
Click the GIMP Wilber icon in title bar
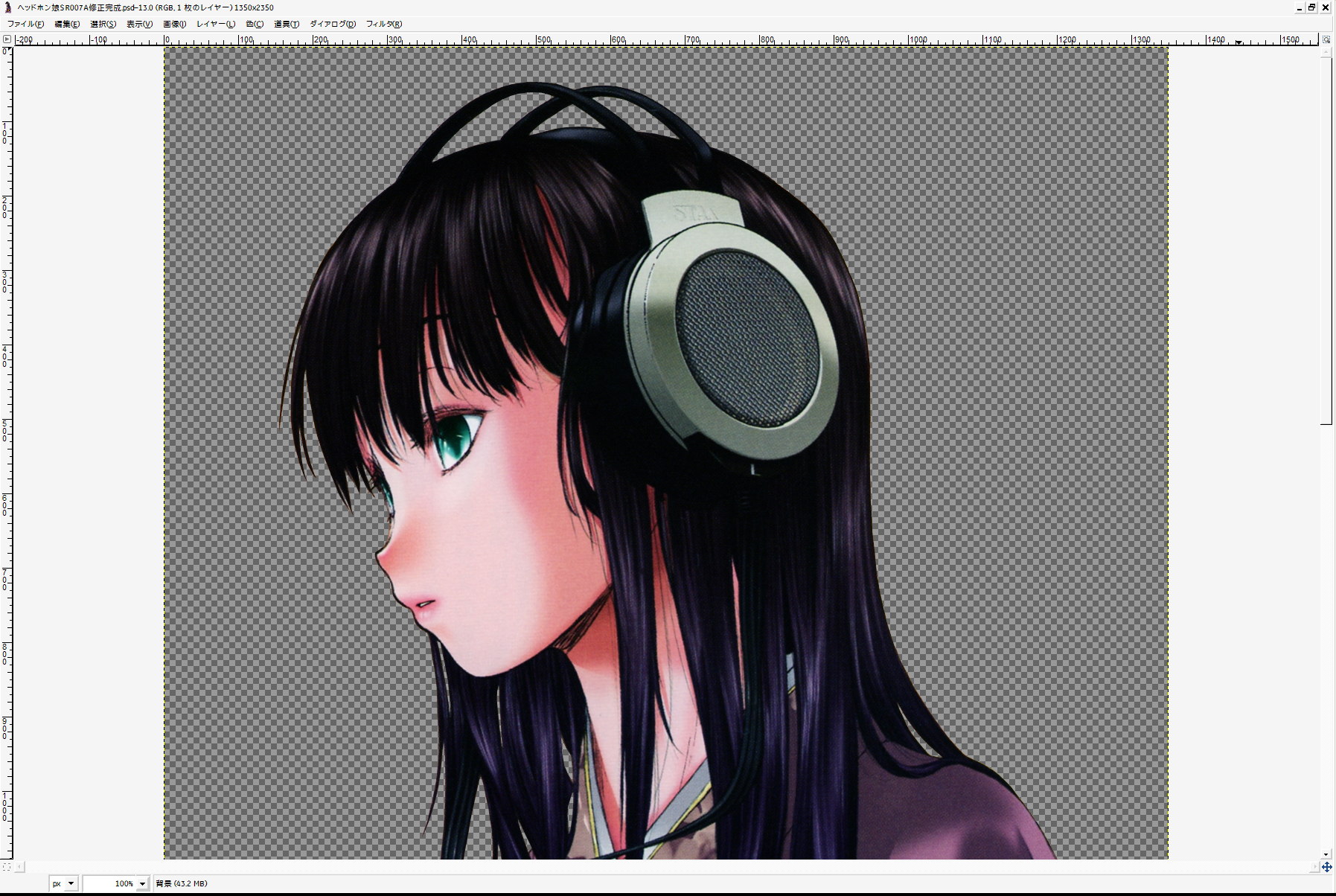point(7,7)
